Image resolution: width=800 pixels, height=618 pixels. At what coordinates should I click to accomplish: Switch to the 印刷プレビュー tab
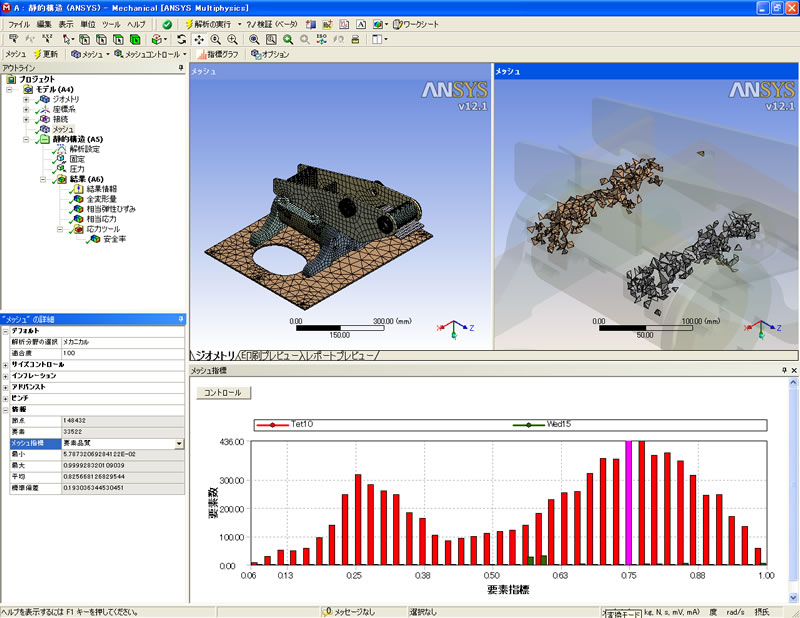coord(269,356)
